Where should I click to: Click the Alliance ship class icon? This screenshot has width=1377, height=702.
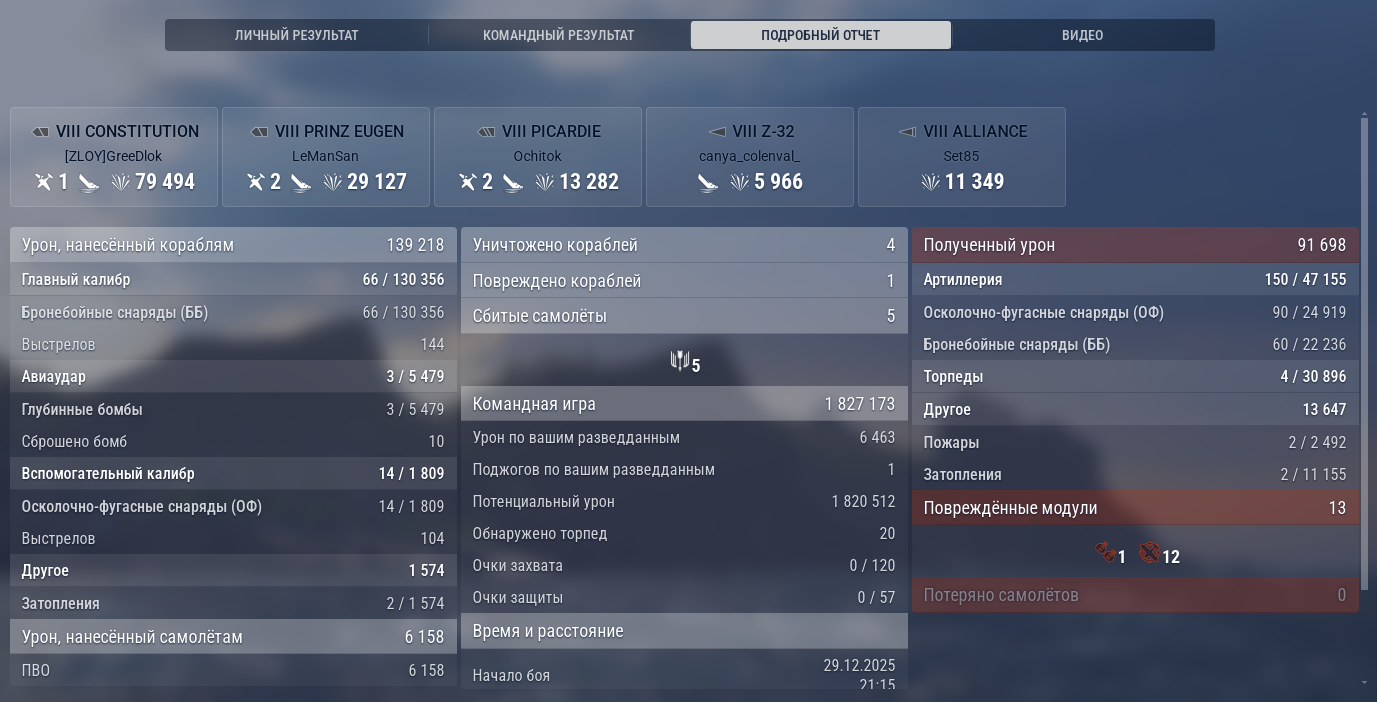(x=908, y=132)
